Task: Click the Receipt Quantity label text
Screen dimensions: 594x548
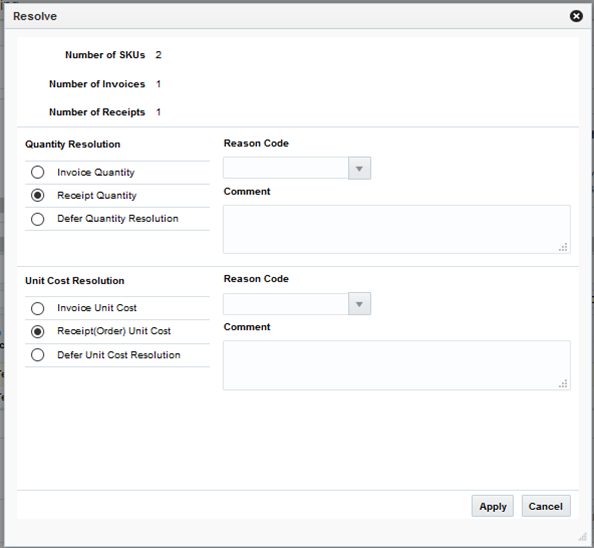Action: (x=97, y=195)
